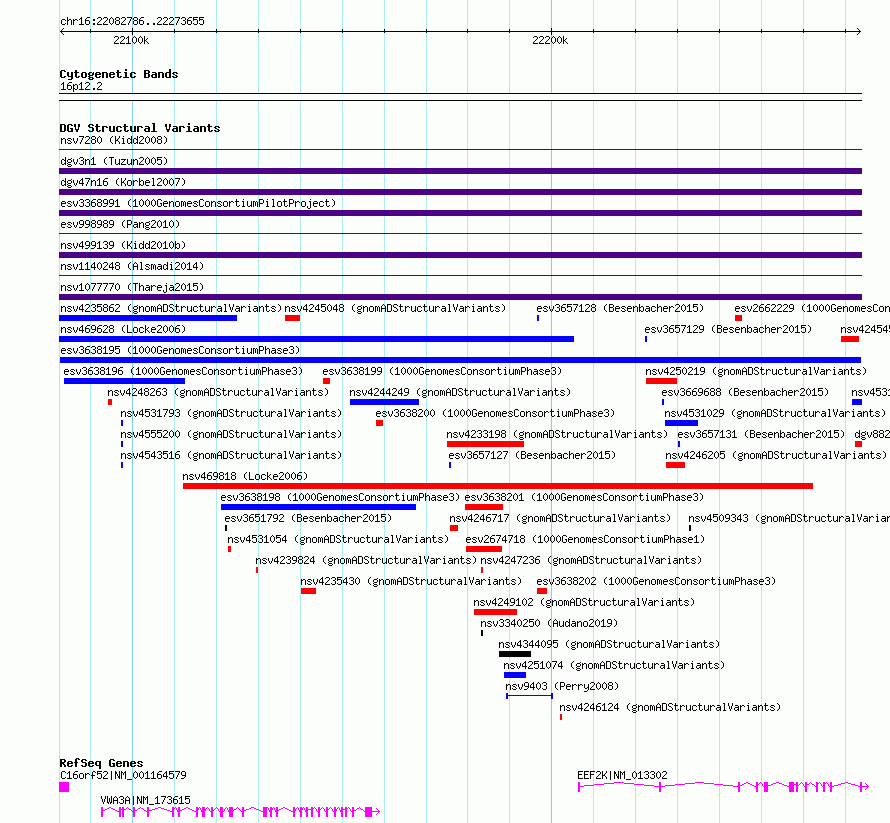The image size is (890, 823).
Task: Select esv3638200 variant label
Action: point(495,413)
